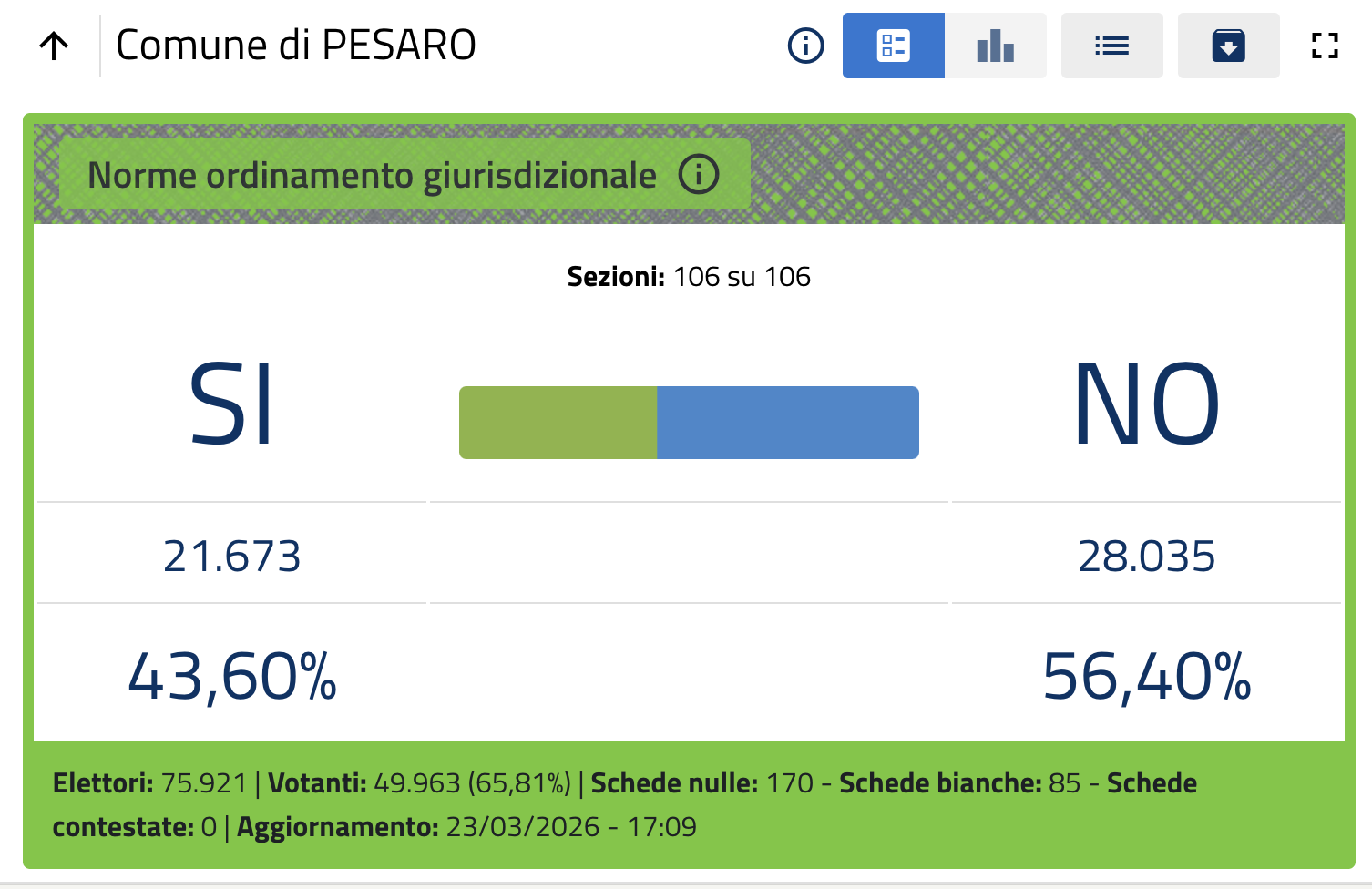Viewport: 1372px width, 889px height.
Task: Click the 43,60% SI percentage
Action: [231, 677]
